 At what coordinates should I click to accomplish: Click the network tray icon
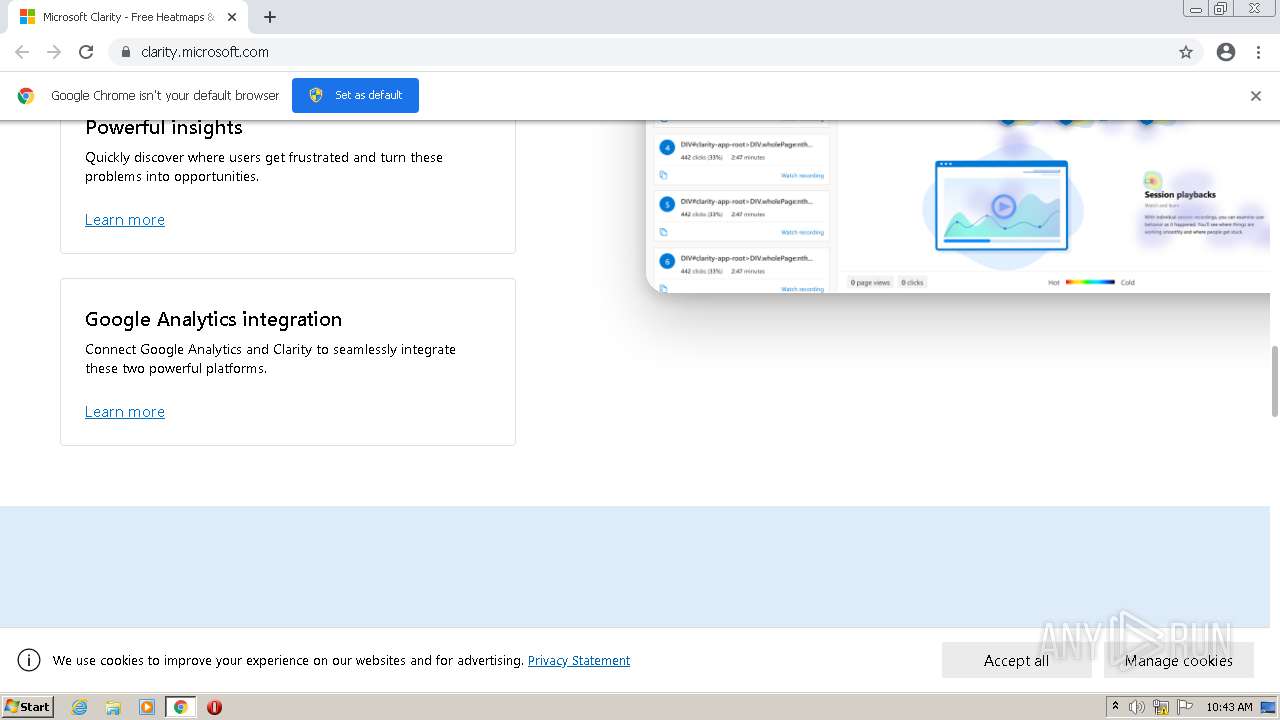click(x=1161, y=707)
